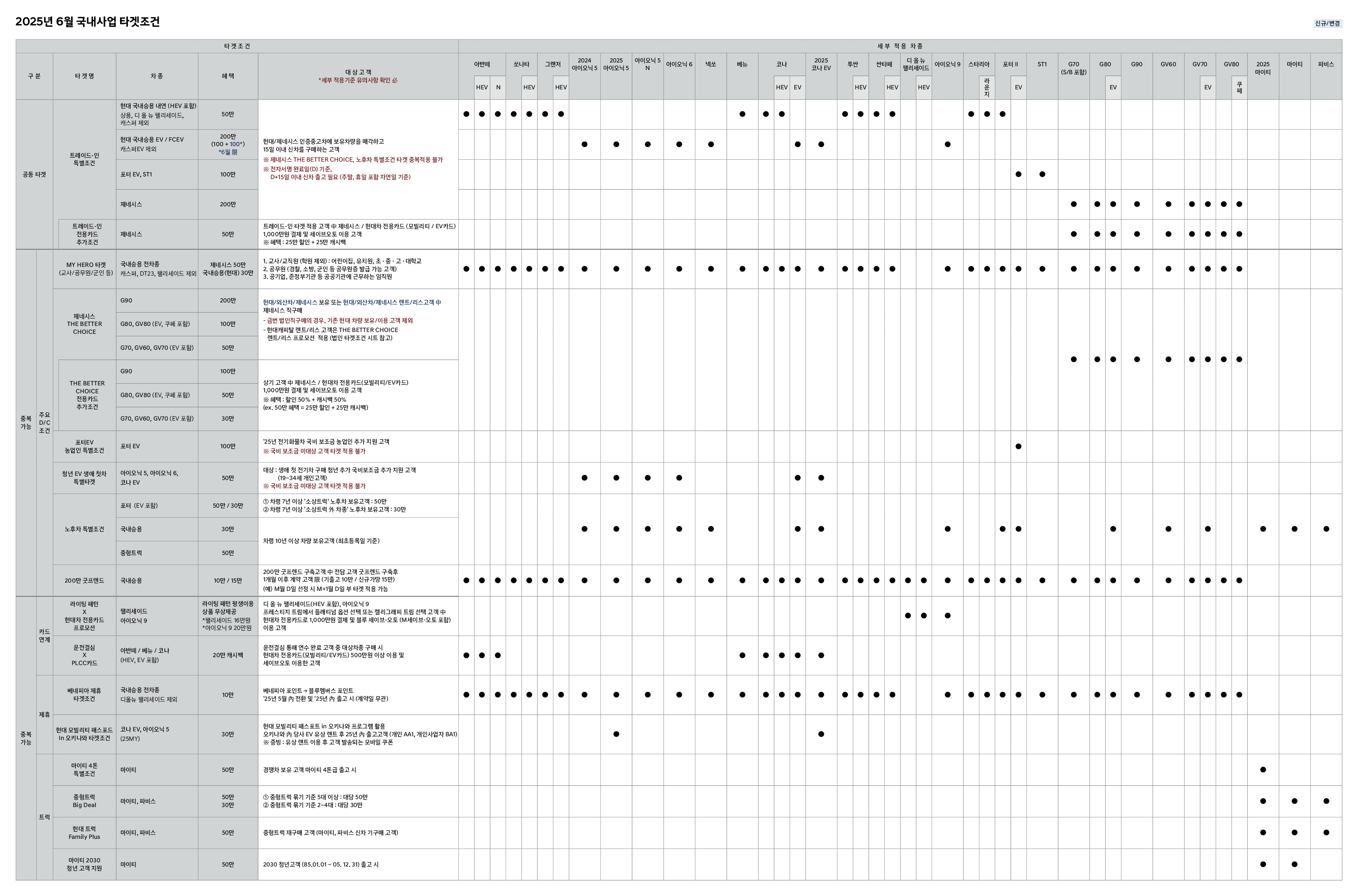Viewport: 1358px width, 896px height.
Task: Select the 'MY HERO 타겟' cell
Action: click(x=84, y=269)
